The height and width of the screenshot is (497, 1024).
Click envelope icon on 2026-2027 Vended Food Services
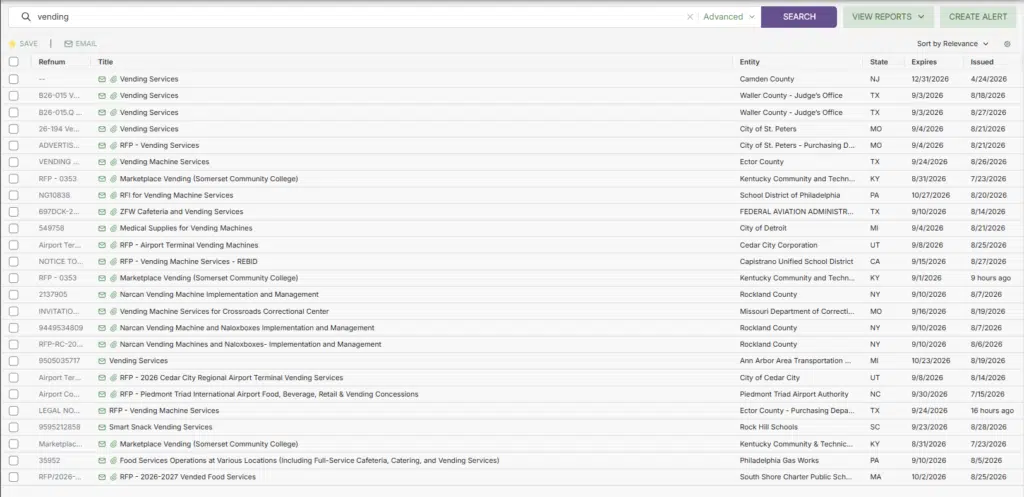coord(102,477)
